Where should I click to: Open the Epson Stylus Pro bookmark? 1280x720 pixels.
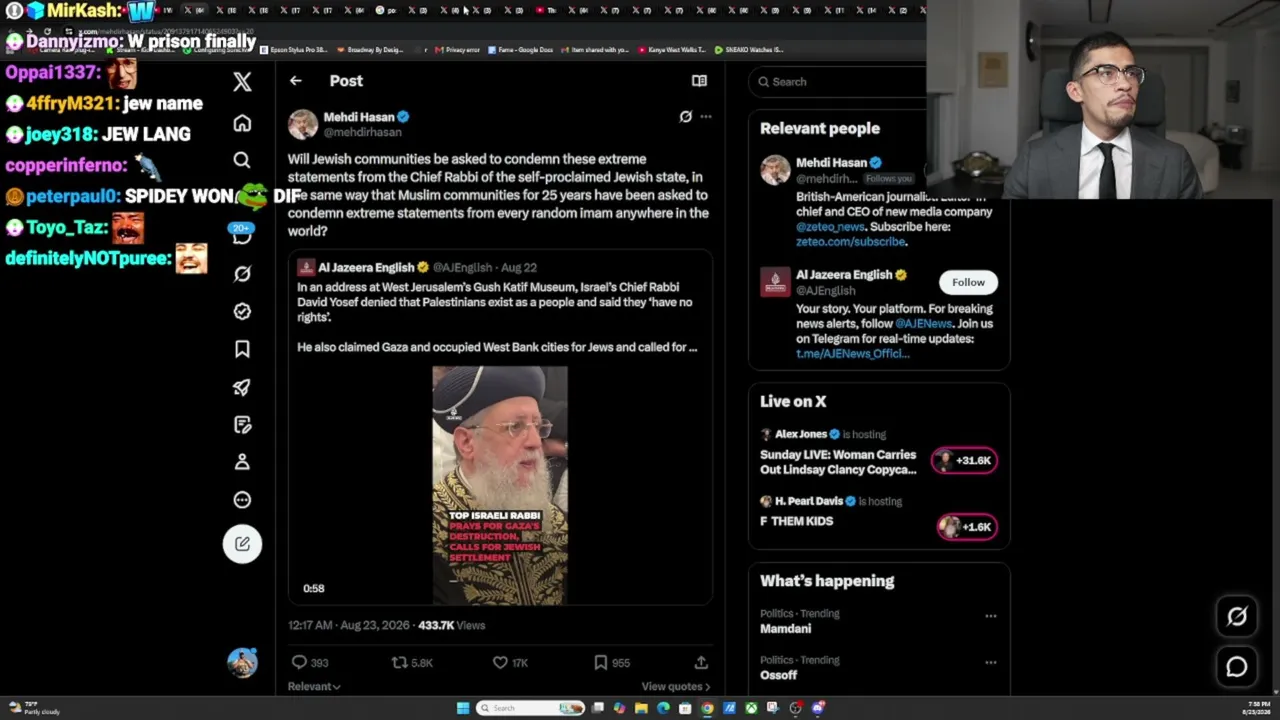point(294,50)
